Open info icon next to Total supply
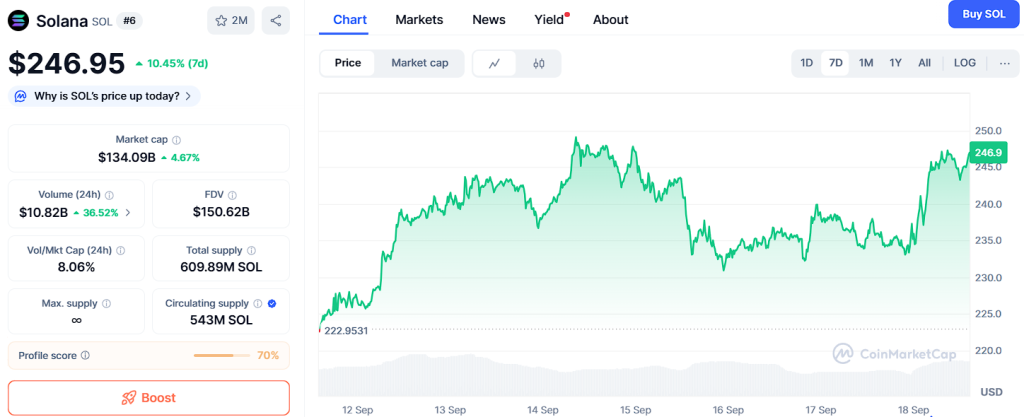1024x417 pixels. pos(251,251)
